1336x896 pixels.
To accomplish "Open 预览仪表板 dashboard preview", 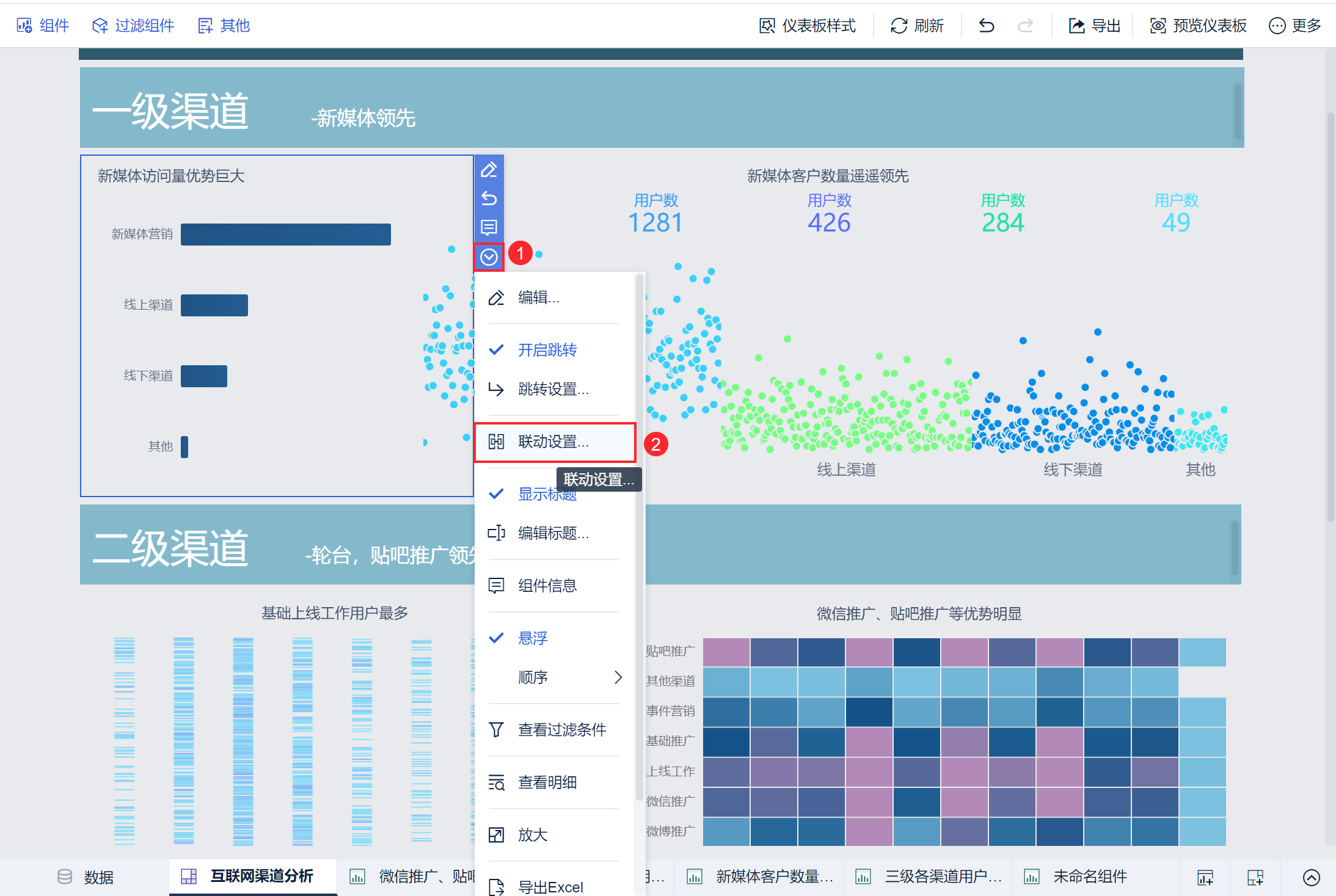I will pyautogui.click(x=1198, y=26).
